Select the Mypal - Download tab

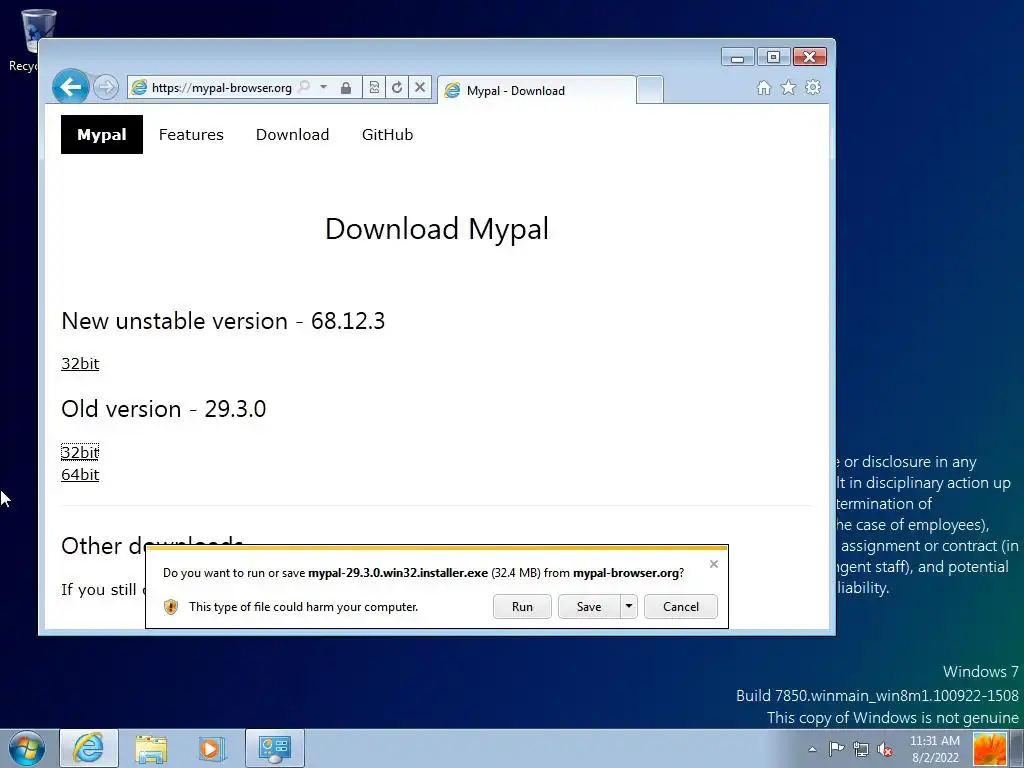tap(536, 90)
